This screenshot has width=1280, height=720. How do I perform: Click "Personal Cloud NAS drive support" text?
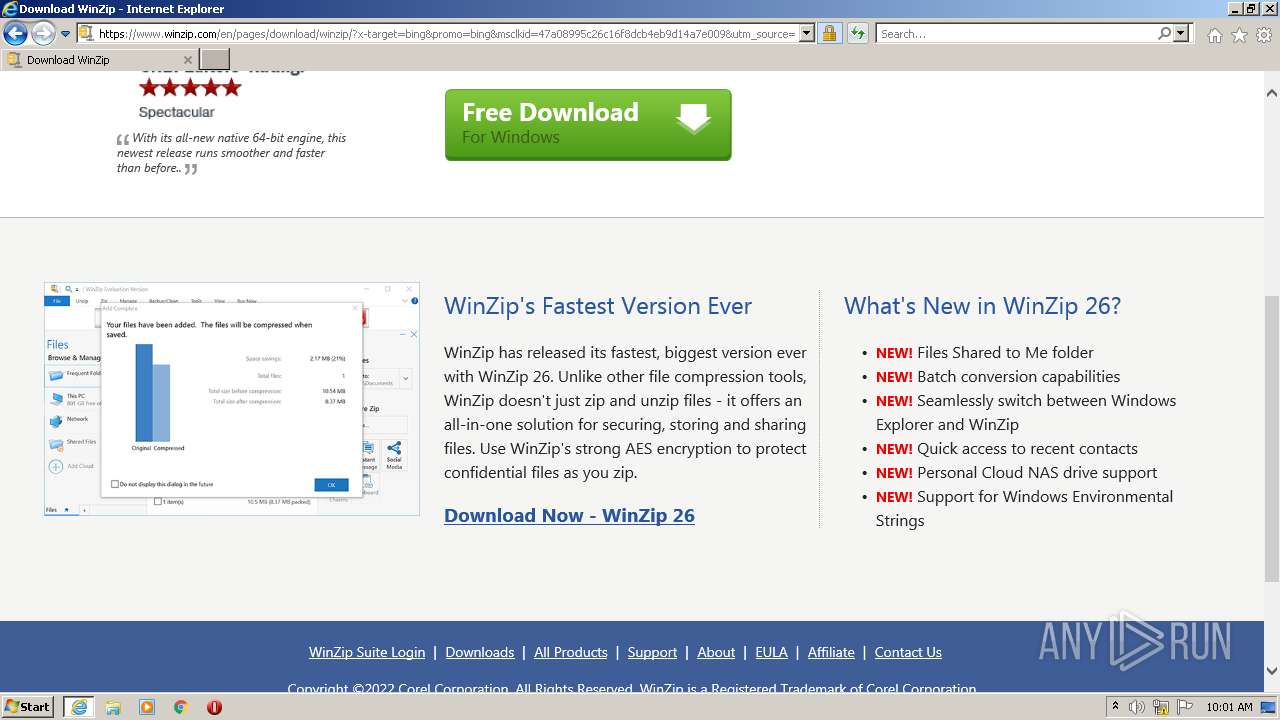point(1037,472)
